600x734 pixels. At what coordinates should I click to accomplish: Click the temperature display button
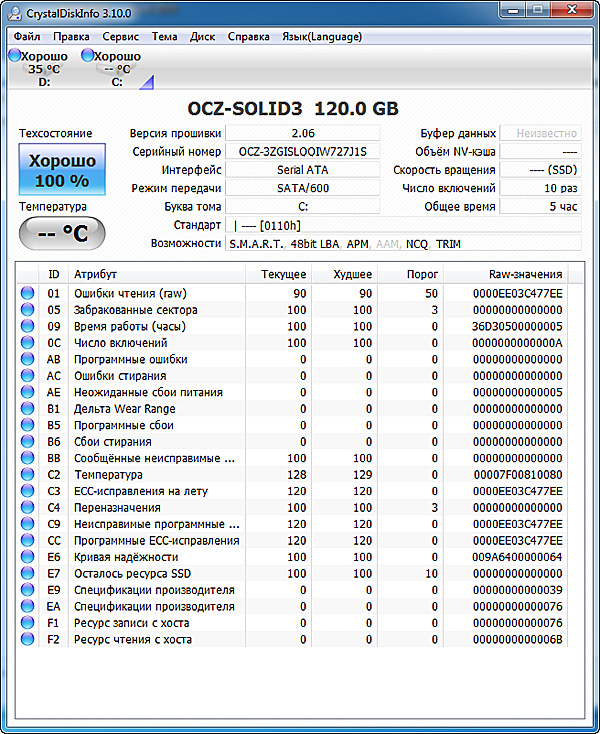(62, 233)
